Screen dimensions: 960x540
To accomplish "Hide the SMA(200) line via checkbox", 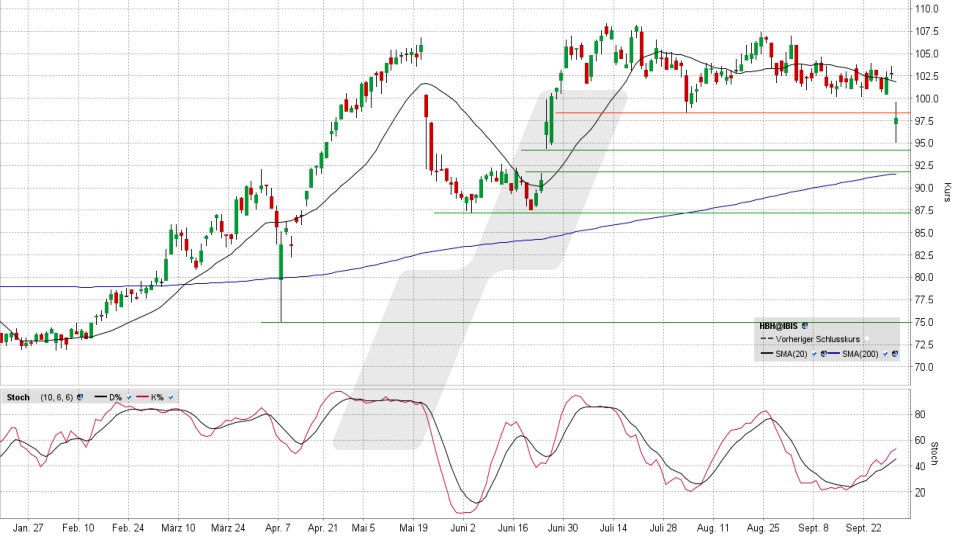I will click(x=883, y=354).
